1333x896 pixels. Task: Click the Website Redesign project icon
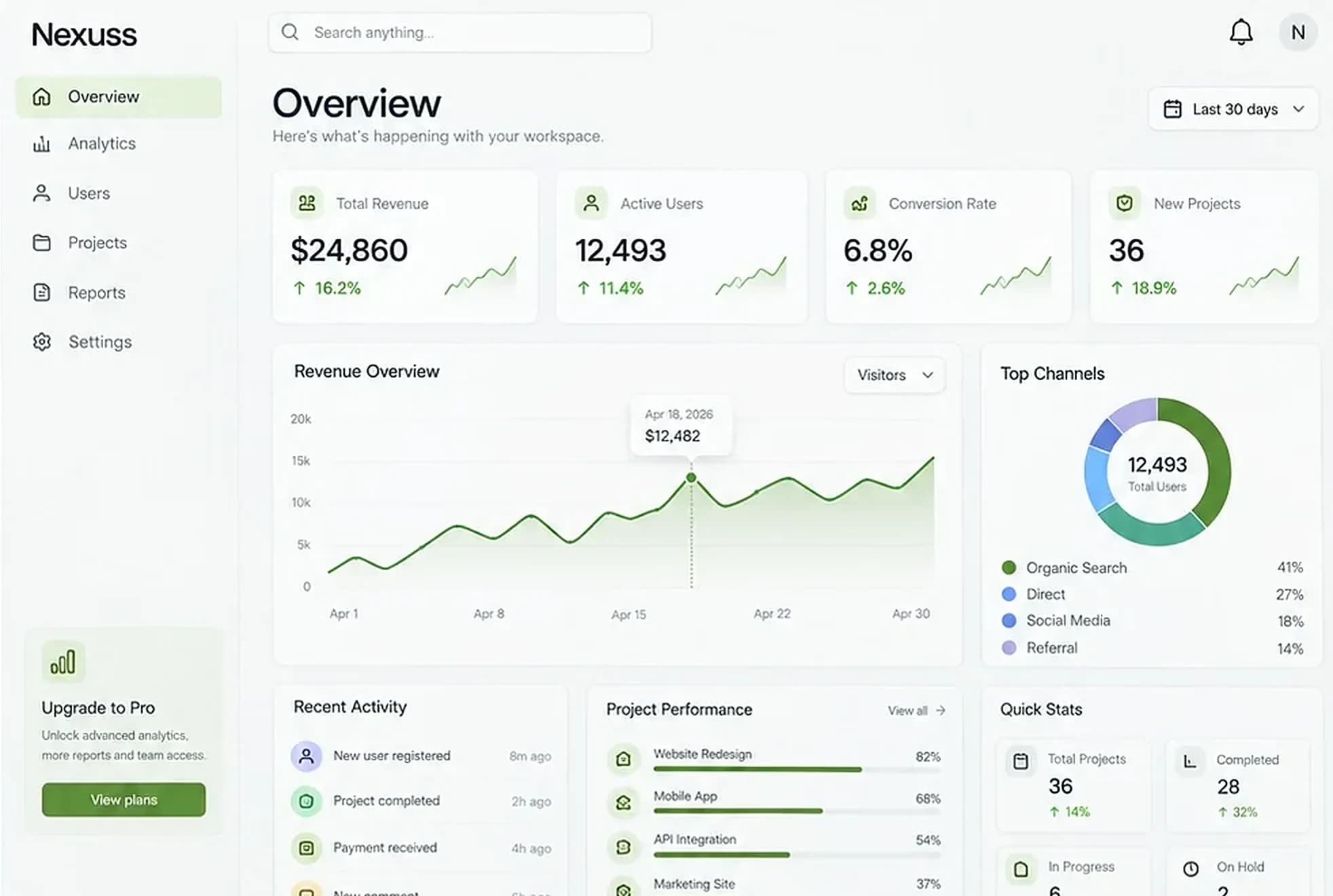coord(623,758)
